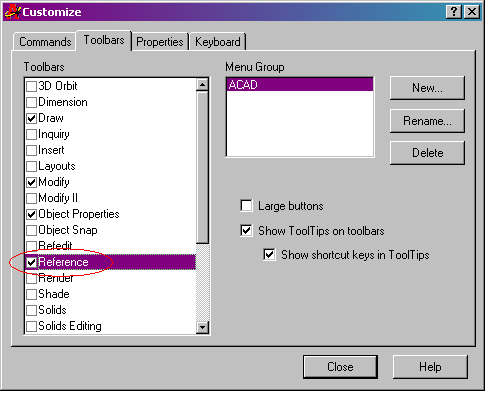This screenshot has width=487, height=393.
Task: Click the title bar X close icon
Action: pyautogui.click(x=472, y=12)
